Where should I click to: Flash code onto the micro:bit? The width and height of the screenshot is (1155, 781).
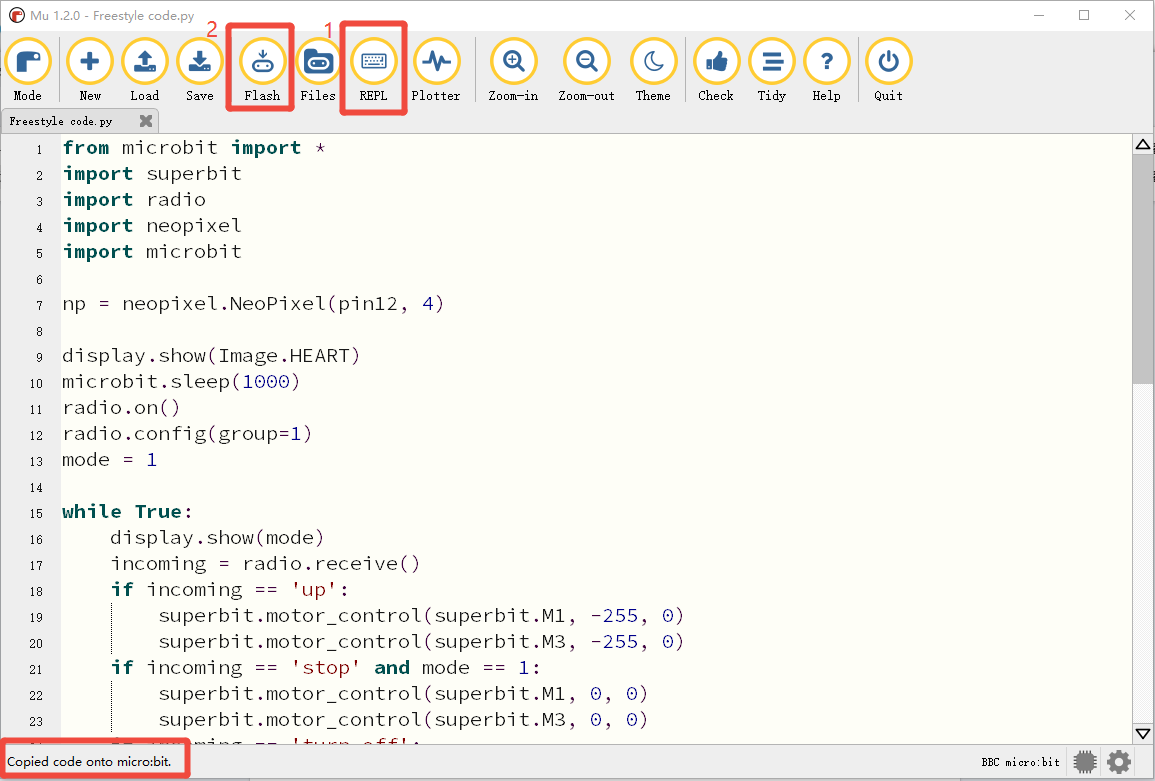[262, 70]
